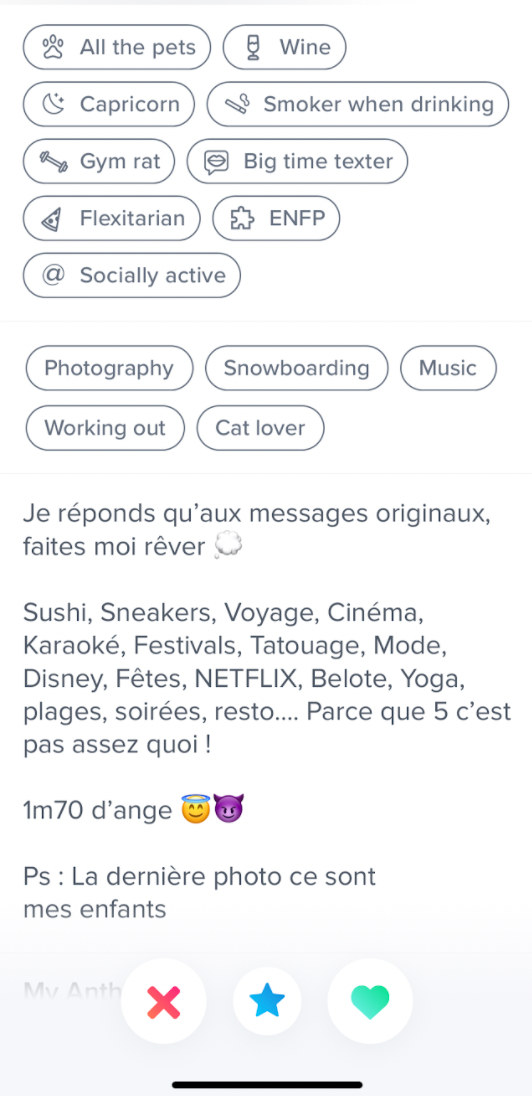Click the pizza slice icon beside Flexitarian
The image size is (532, 1096).
click(x=51, y=219)
